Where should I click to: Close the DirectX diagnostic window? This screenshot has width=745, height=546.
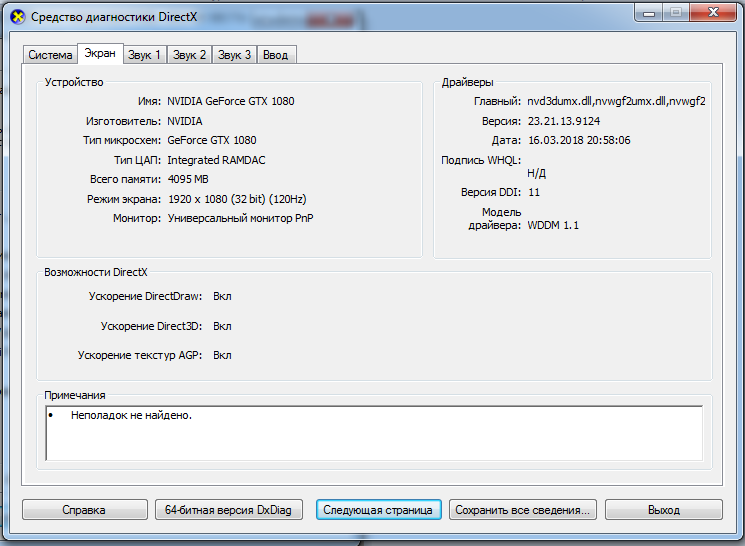point(713,13)
